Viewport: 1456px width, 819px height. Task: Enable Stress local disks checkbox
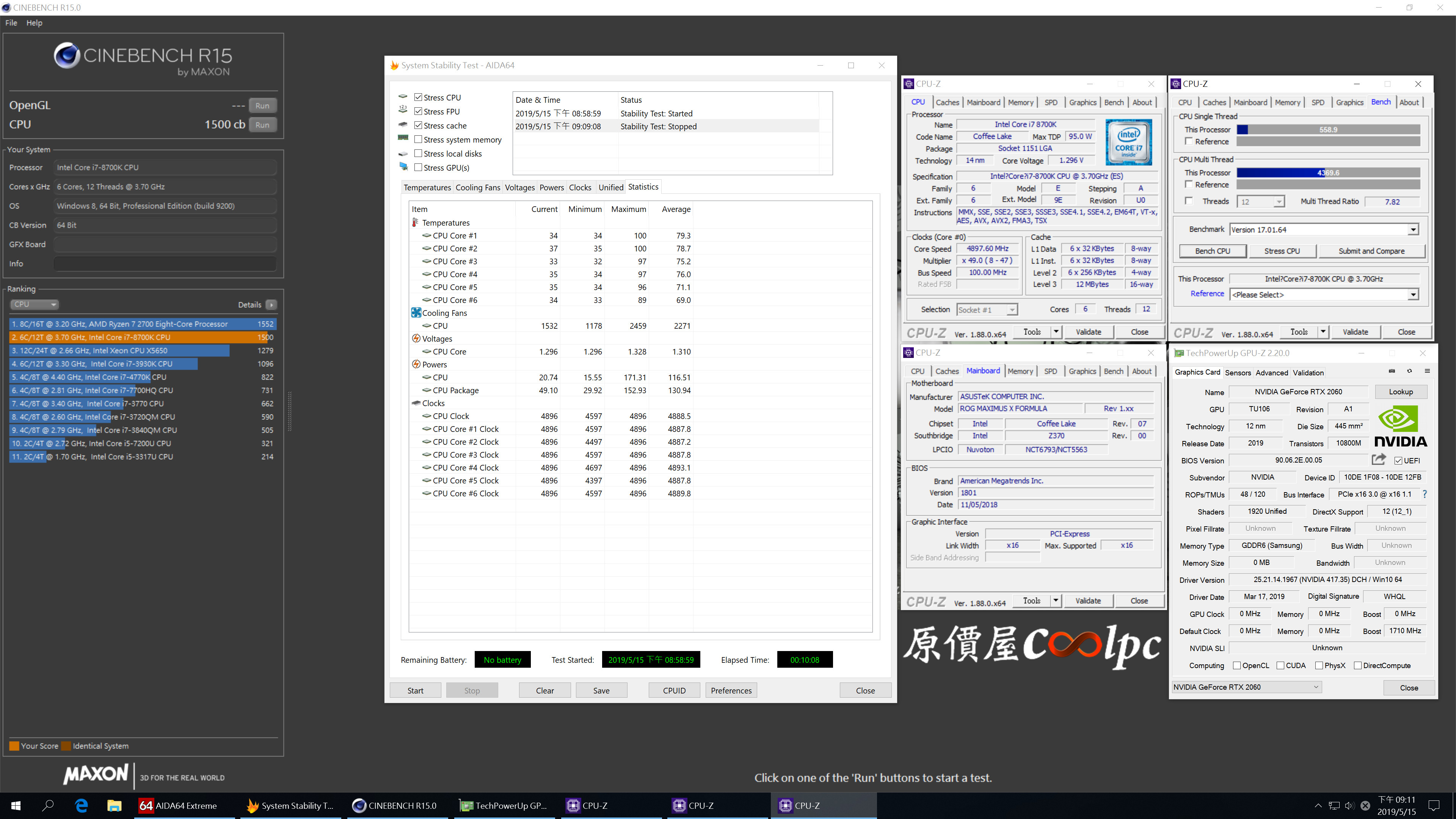point(418,153)
